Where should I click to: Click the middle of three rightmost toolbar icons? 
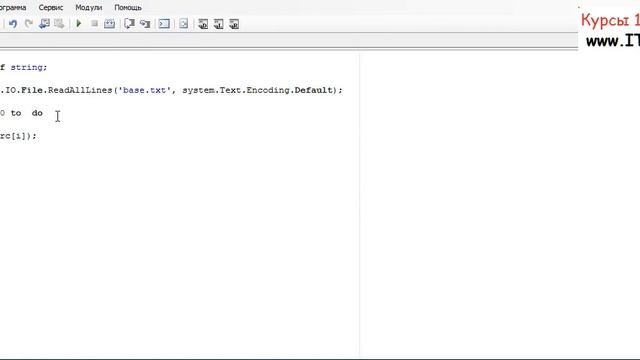(218, 24)
